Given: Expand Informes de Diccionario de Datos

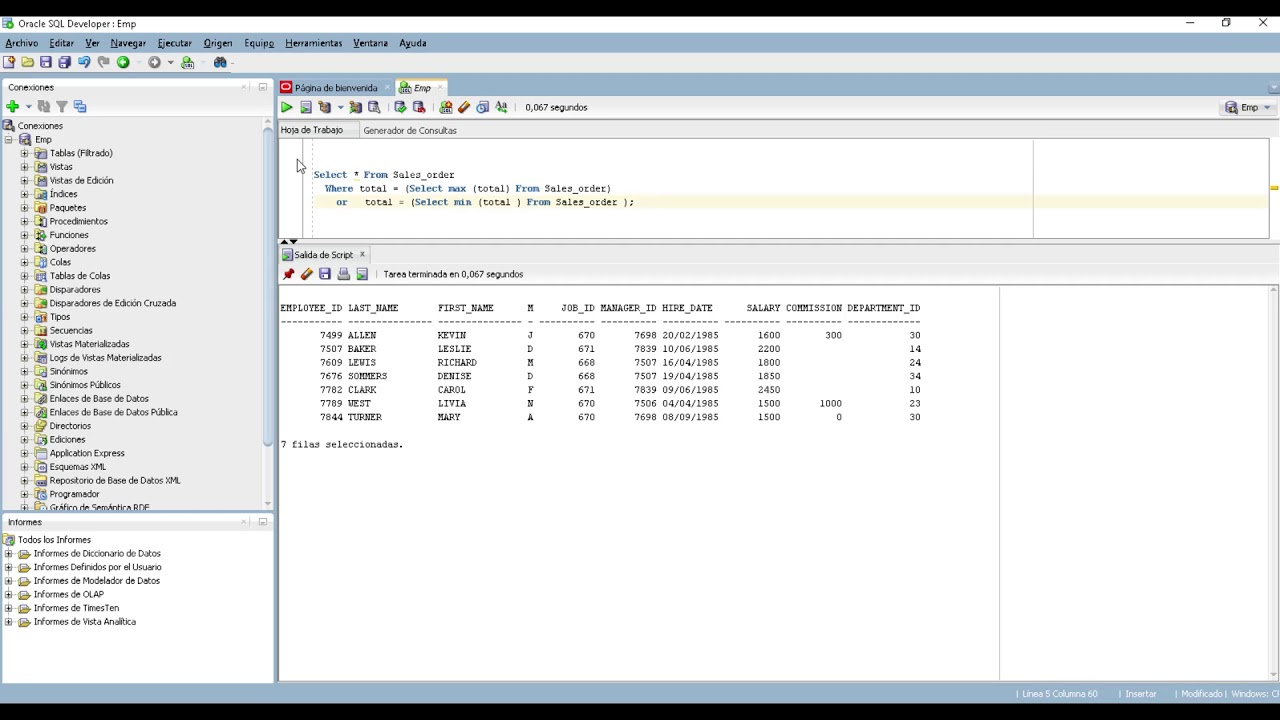Looking at the screenshot, I should click(x=9, y=553).
